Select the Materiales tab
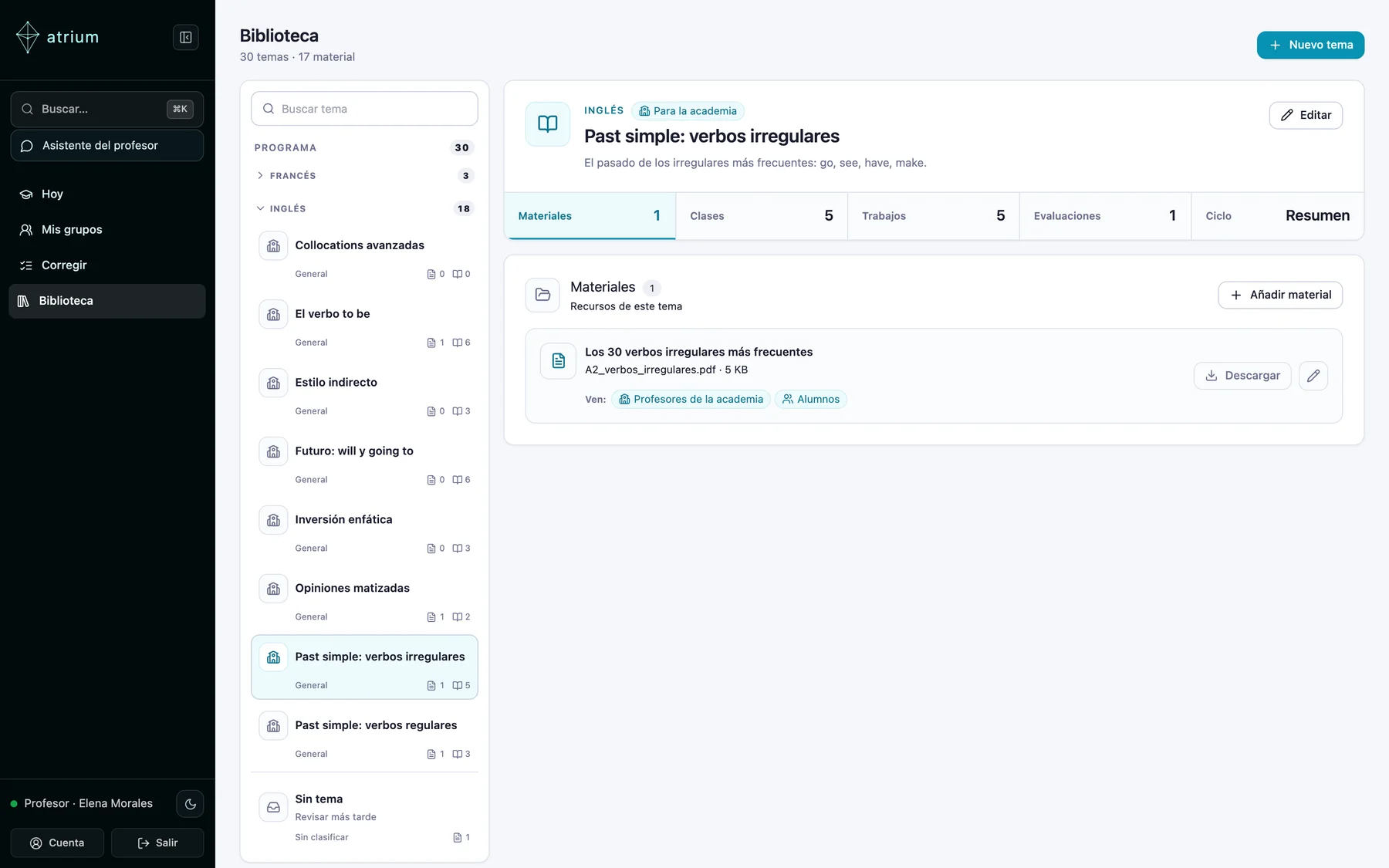The height and width of the screenshot is (868, 1389). (x=590, y=216)
